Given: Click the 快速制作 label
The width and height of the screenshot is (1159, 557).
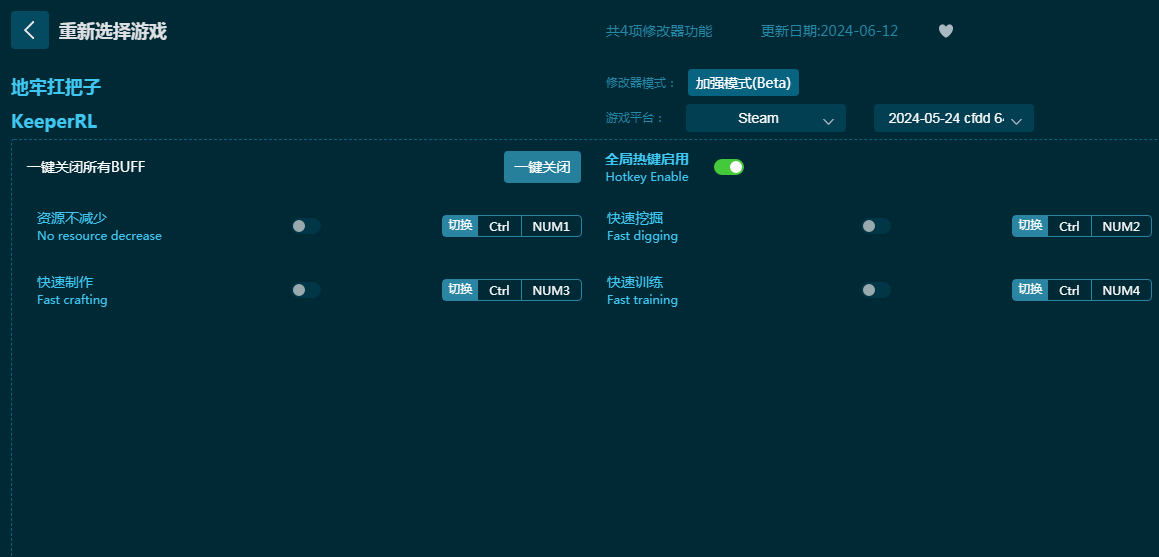Looking at the screenshot, I should [65, 282].
